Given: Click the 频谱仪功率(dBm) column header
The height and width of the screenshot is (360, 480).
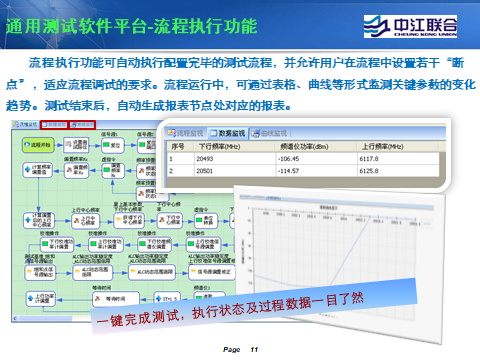Looking at the screenshot, I should pos(317,146).
